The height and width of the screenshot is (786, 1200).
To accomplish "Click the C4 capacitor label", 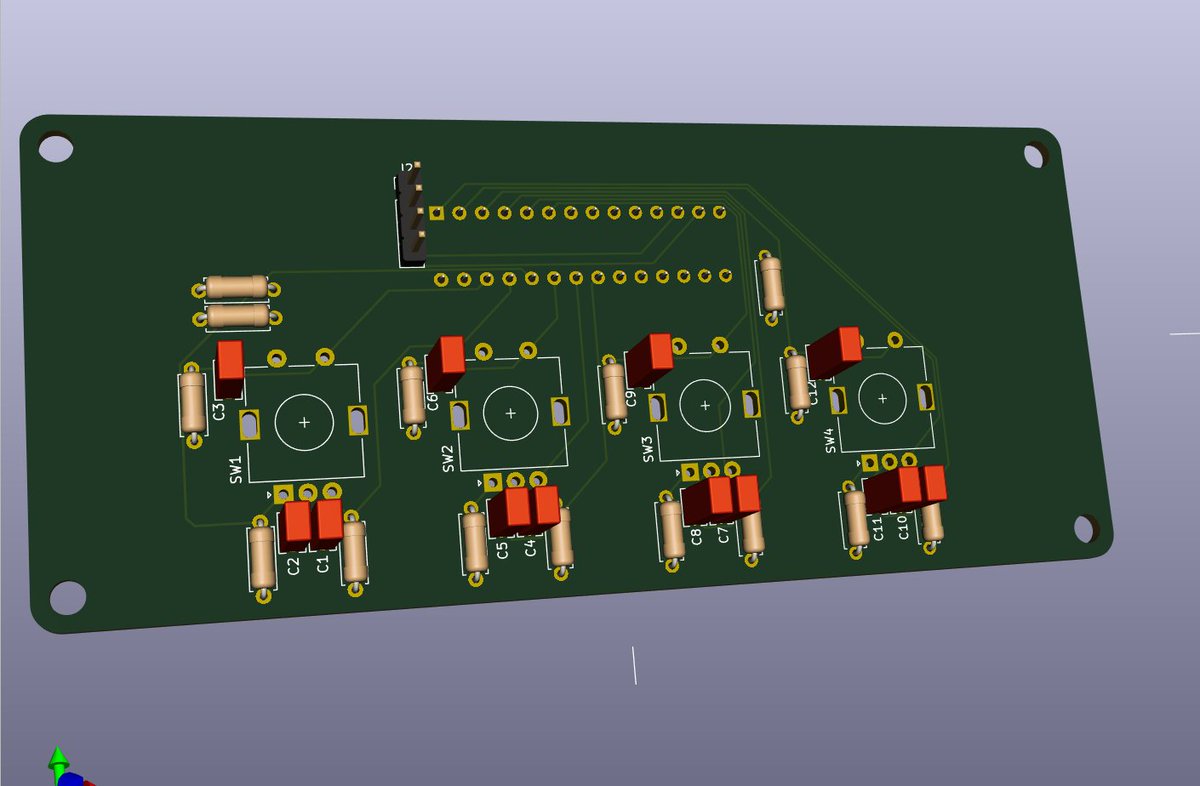I will (x=530, y=547).
